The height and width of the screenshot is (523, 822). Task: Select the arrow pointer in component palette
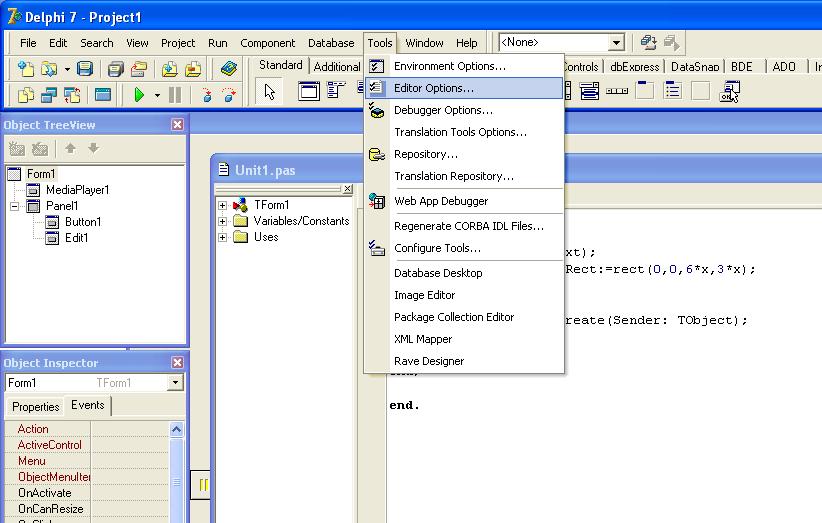pos(270,92)
